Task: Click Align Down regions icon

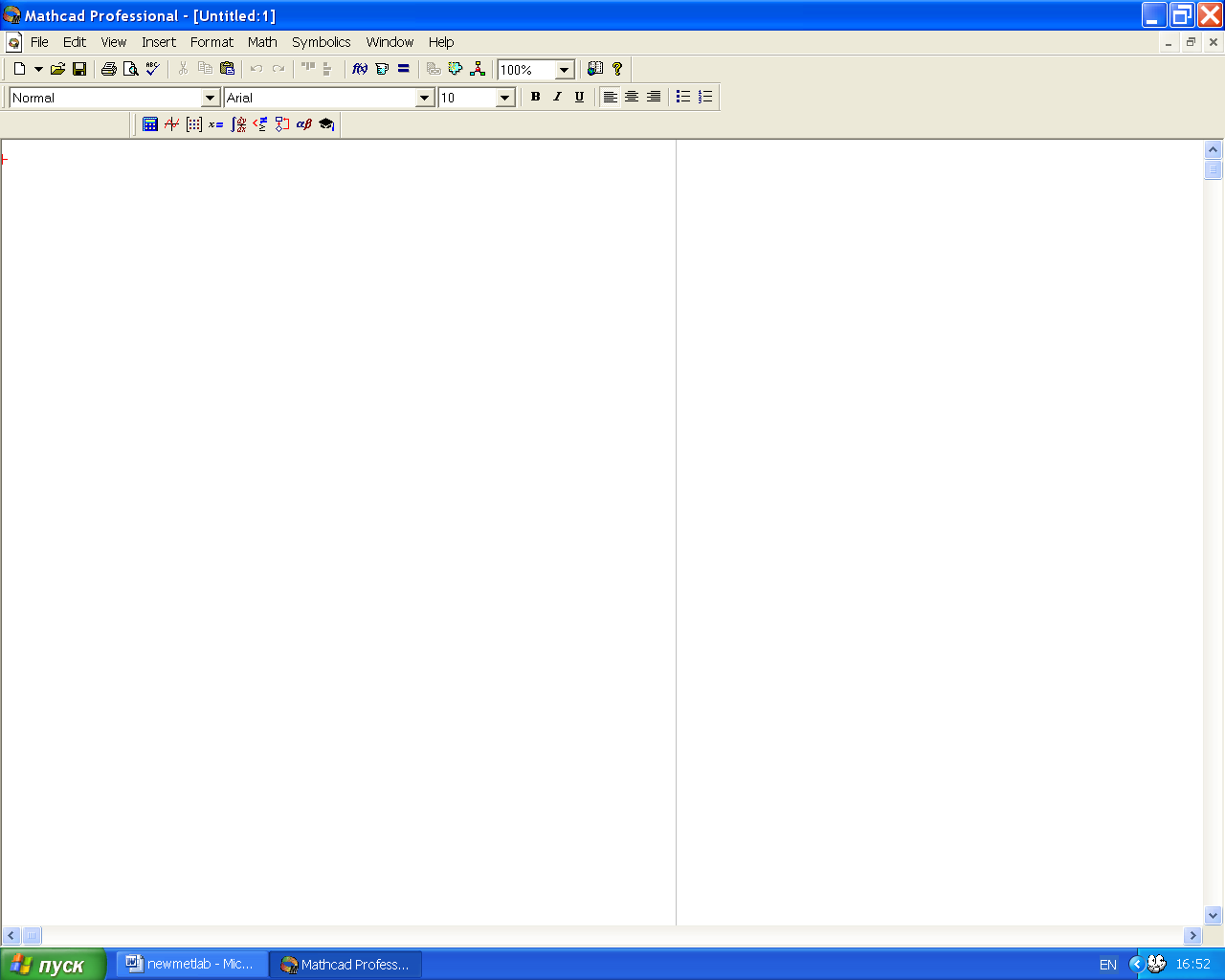Action: [328, 69]
